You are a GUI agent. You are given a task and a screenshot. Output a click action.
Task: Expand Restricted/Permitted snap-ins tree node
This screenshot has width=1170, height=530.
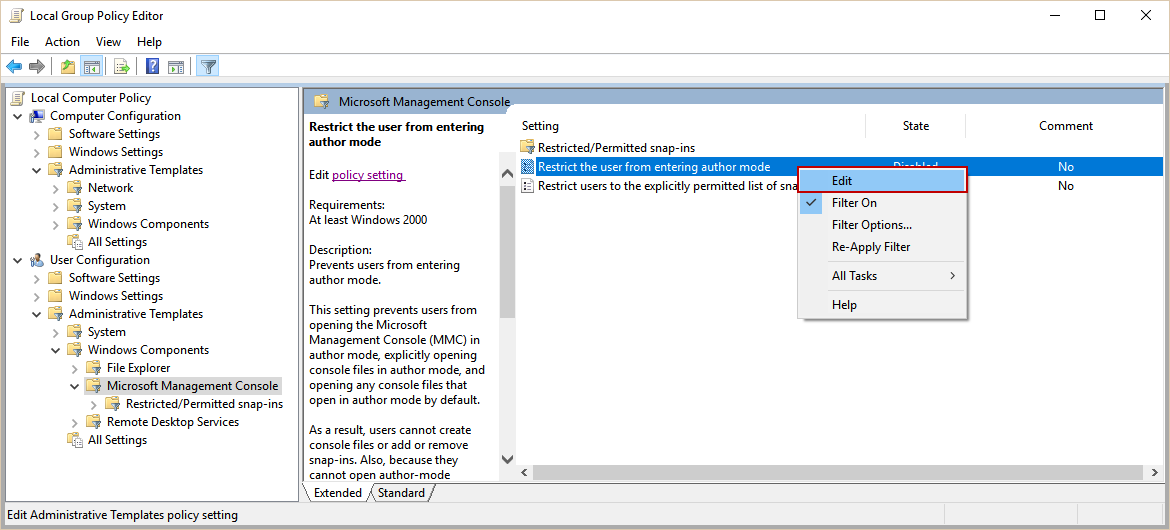[93, 404]
